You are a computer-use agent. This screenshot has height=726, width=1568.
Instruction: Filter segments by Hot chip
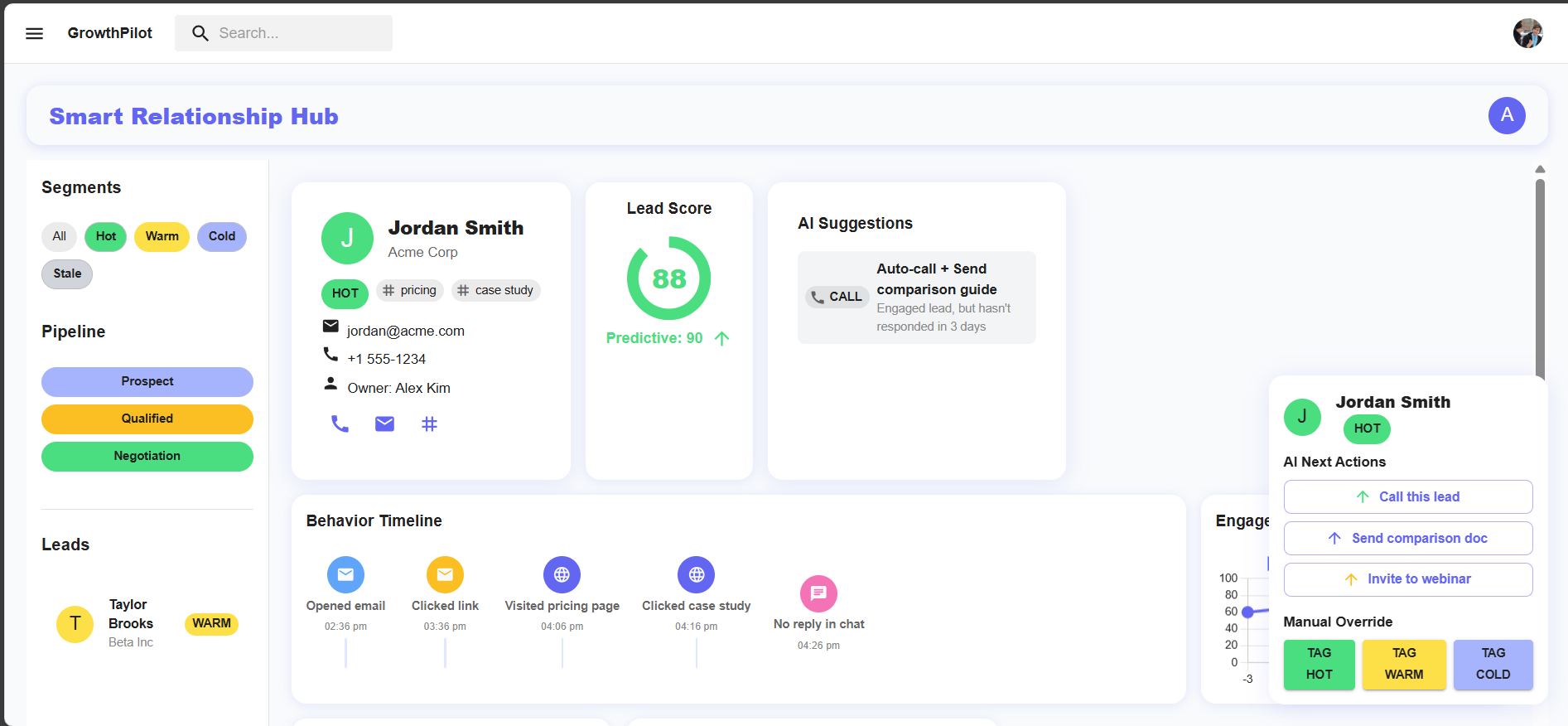(x=106, y=236)
